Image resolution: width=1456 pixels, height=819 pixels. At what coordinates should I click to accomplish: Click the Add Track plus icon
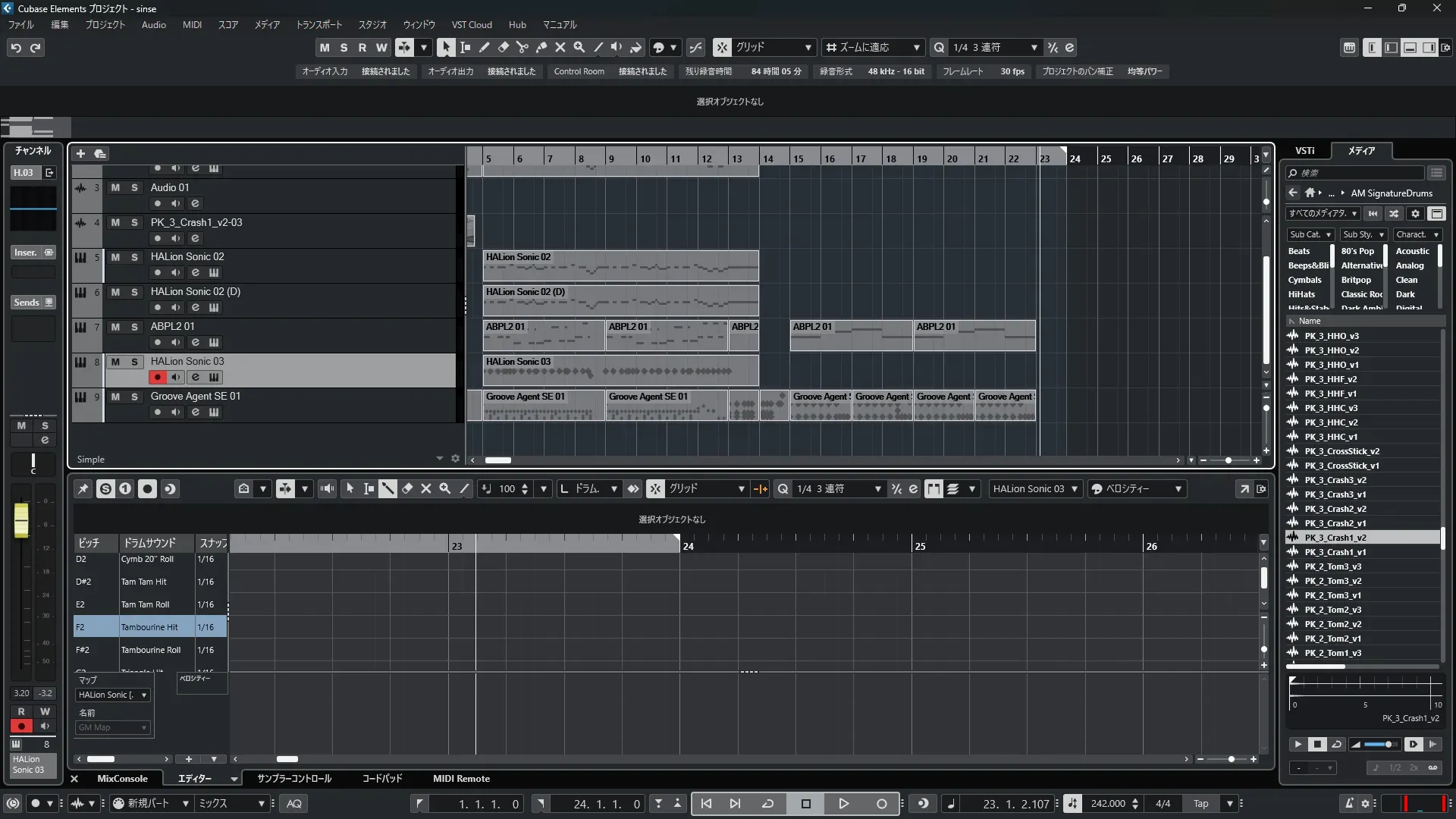(x=80, y=153)
